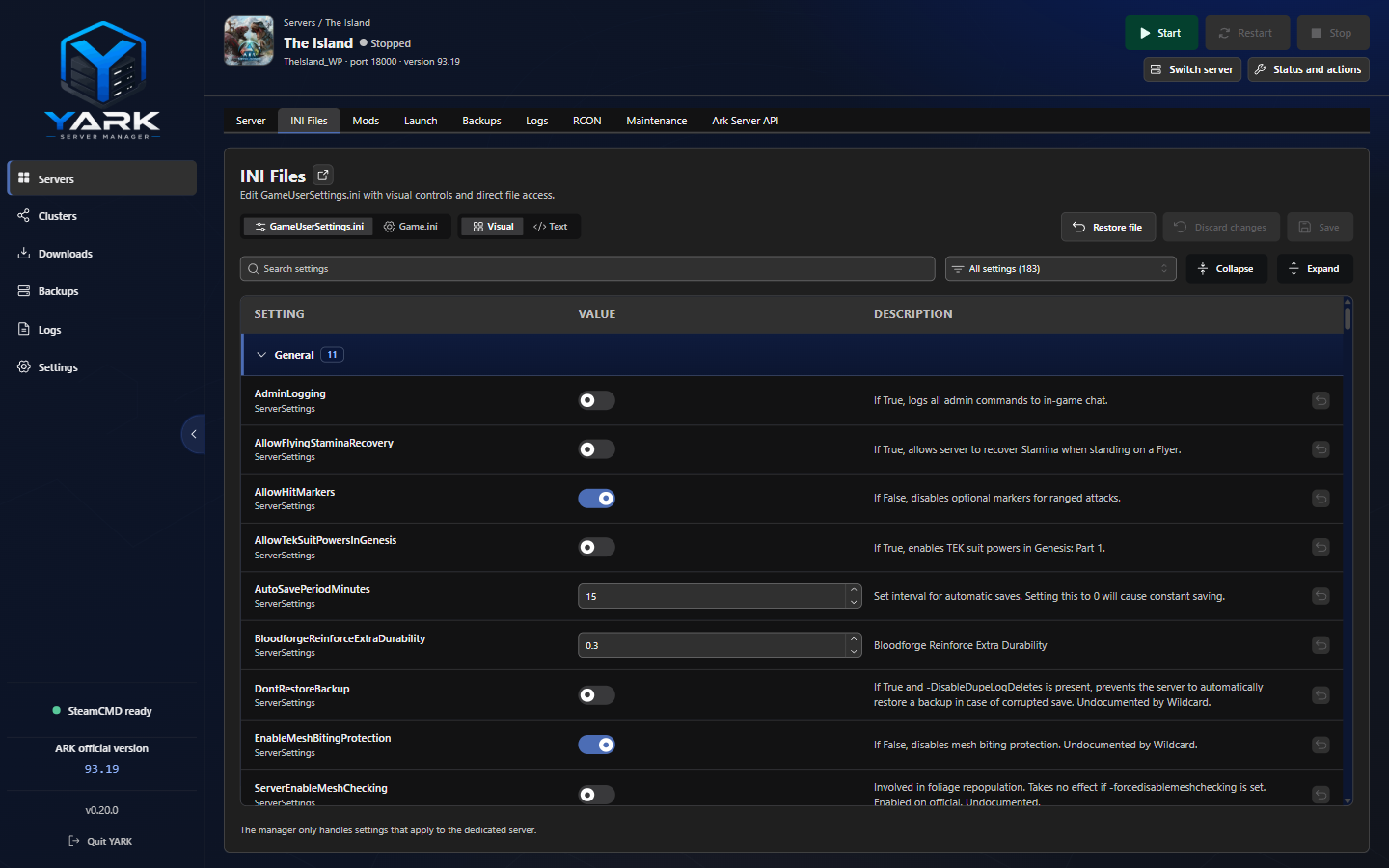Expand all setting groups
The width and height of the screenshot is (1389, 868).
pyautogui.click(x=1315, y=268)
